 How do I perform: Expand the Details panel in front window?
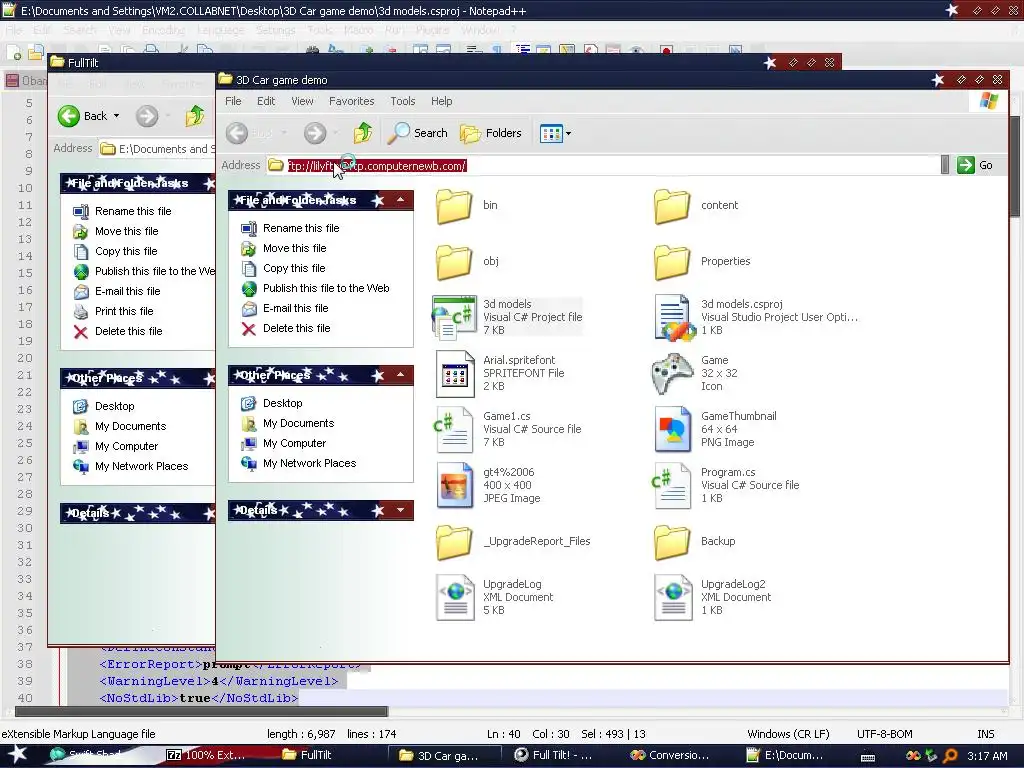(400, 510)
